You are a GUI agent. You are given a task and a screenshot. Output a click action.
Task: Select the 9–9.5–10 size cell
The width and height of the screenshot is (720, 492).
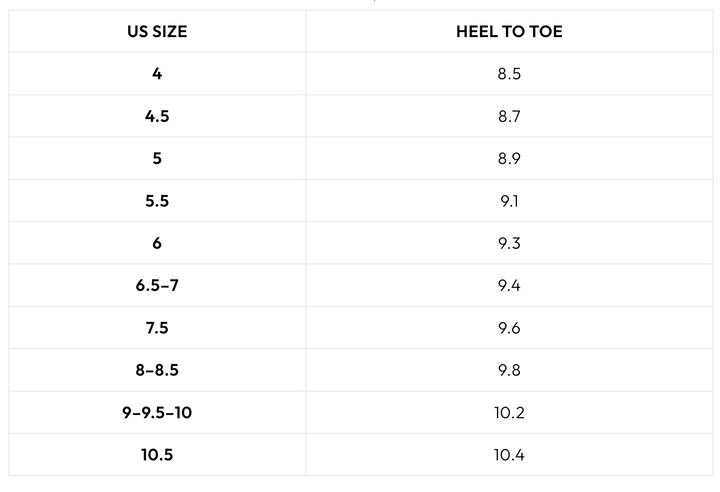coord(157,412)
